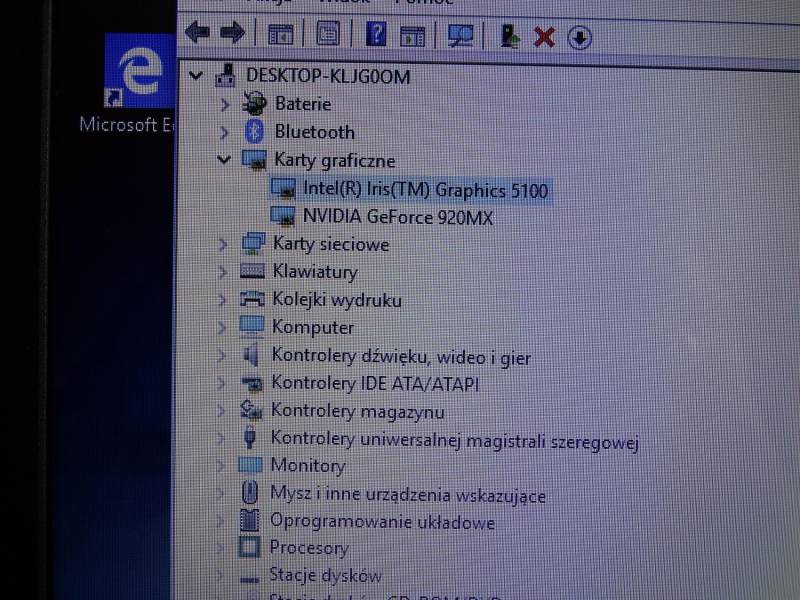Viewport: 800px width, 600px height.
Task: Select the Klawiatury label
Action: pyautogui.click(x=315, y=272)
